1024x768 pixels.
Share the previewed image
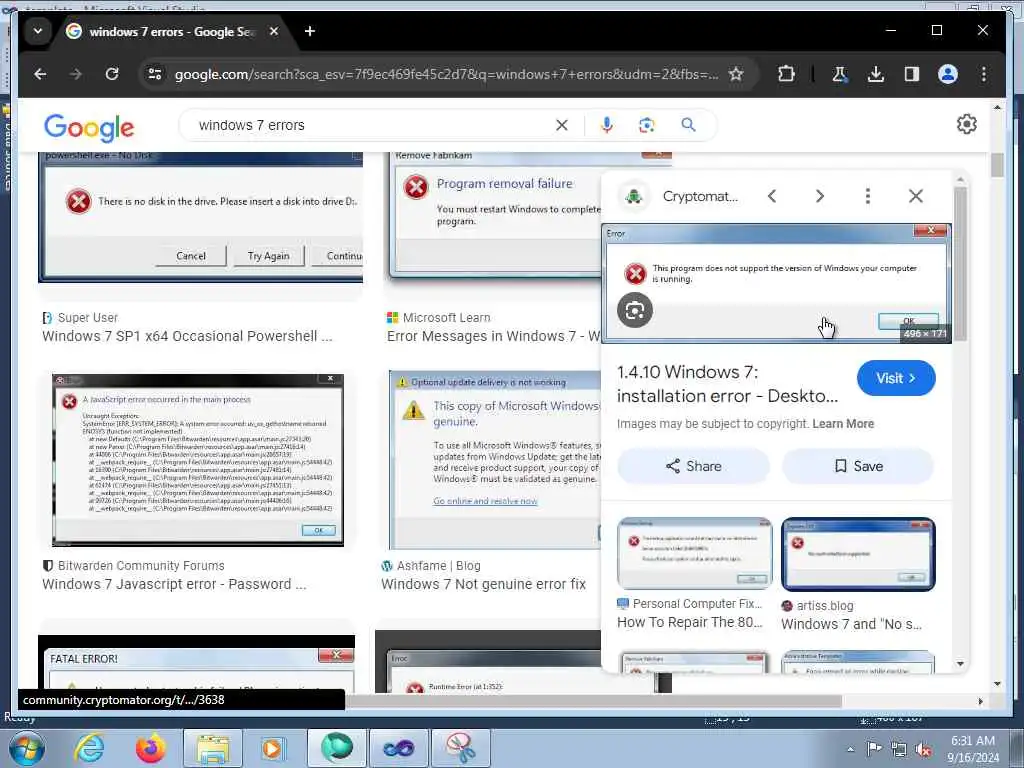pyautogui.click(x=694, y=466)
